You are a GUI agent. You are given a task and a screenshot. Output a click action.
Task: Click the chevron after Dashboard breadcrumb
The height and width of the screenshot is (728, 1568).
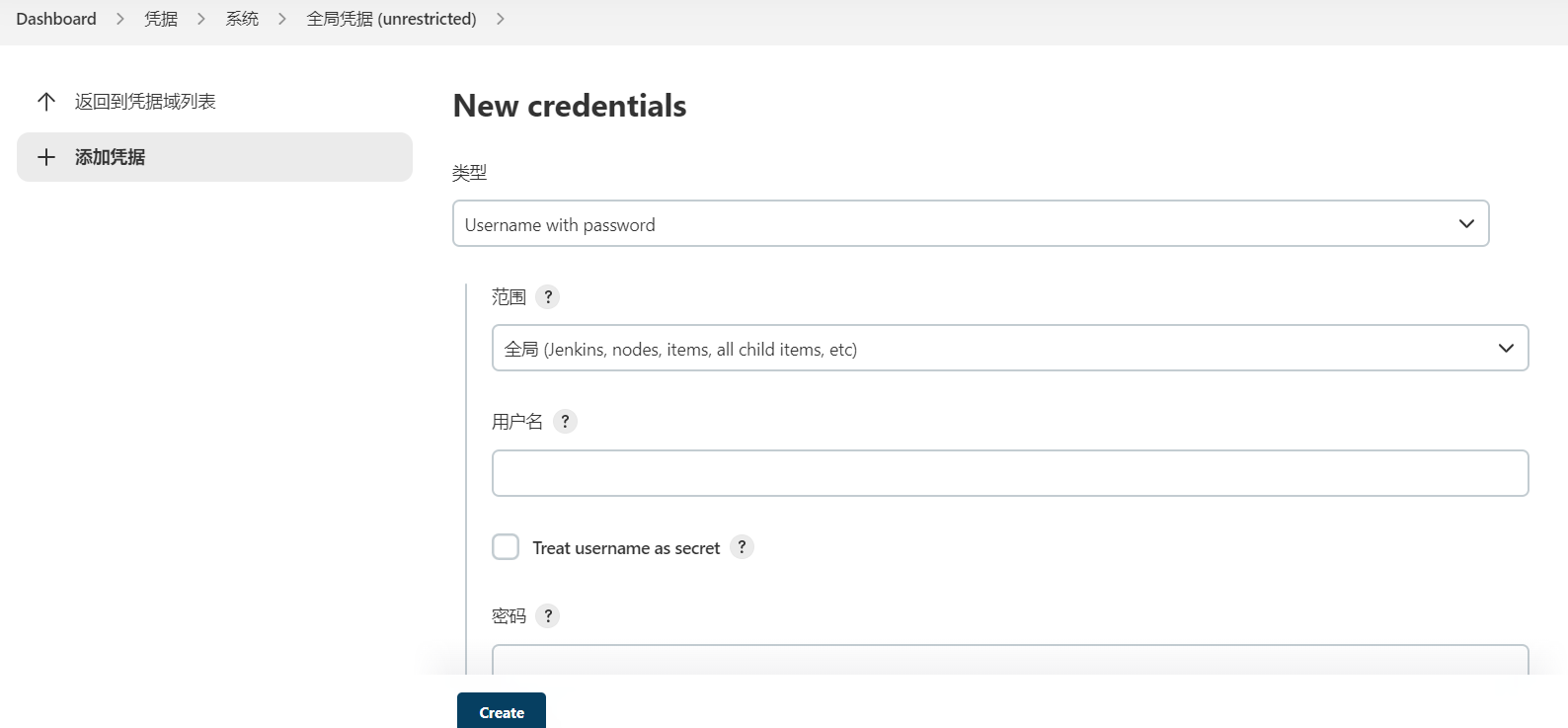pos(120,19)
